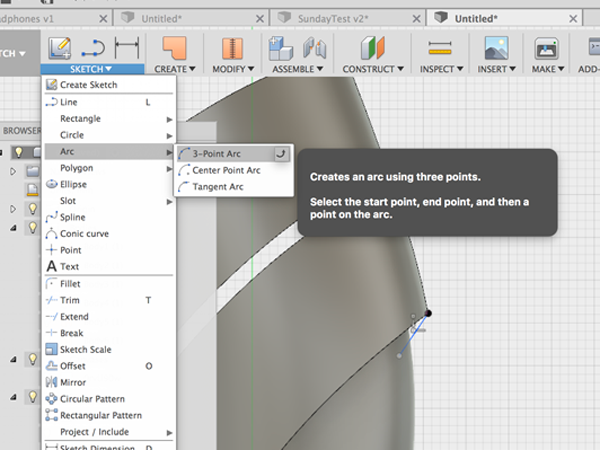Open the Slot submenu
The width and height of the screenshot is (600, 450).
pos(109,201)
